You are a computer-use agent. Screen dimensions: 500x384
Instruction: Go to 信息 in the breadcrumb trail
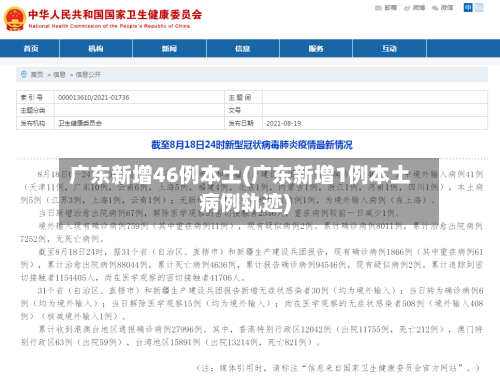[x=59, y=75]
